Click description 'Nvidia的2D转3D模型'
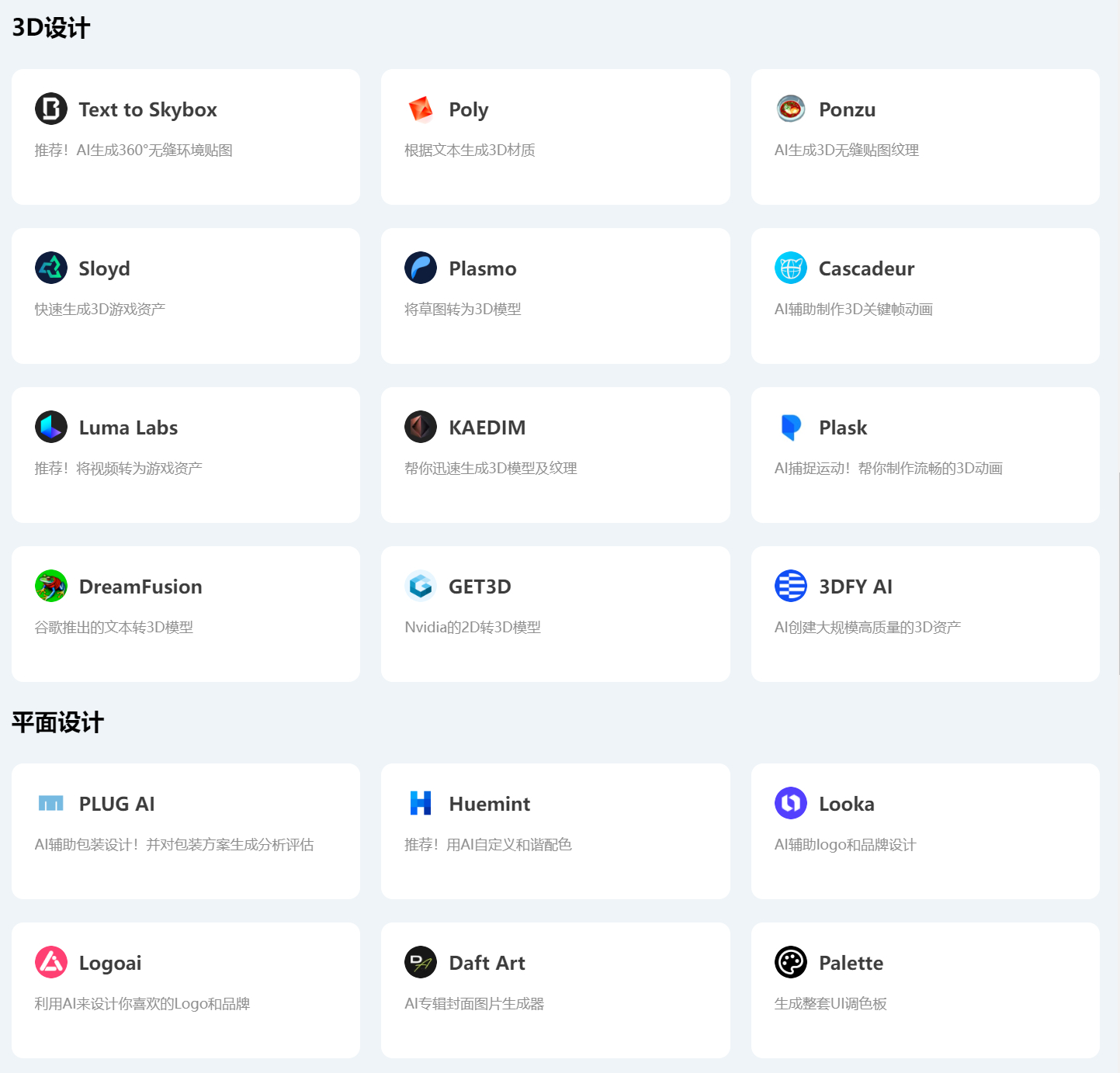 [473, 627]
